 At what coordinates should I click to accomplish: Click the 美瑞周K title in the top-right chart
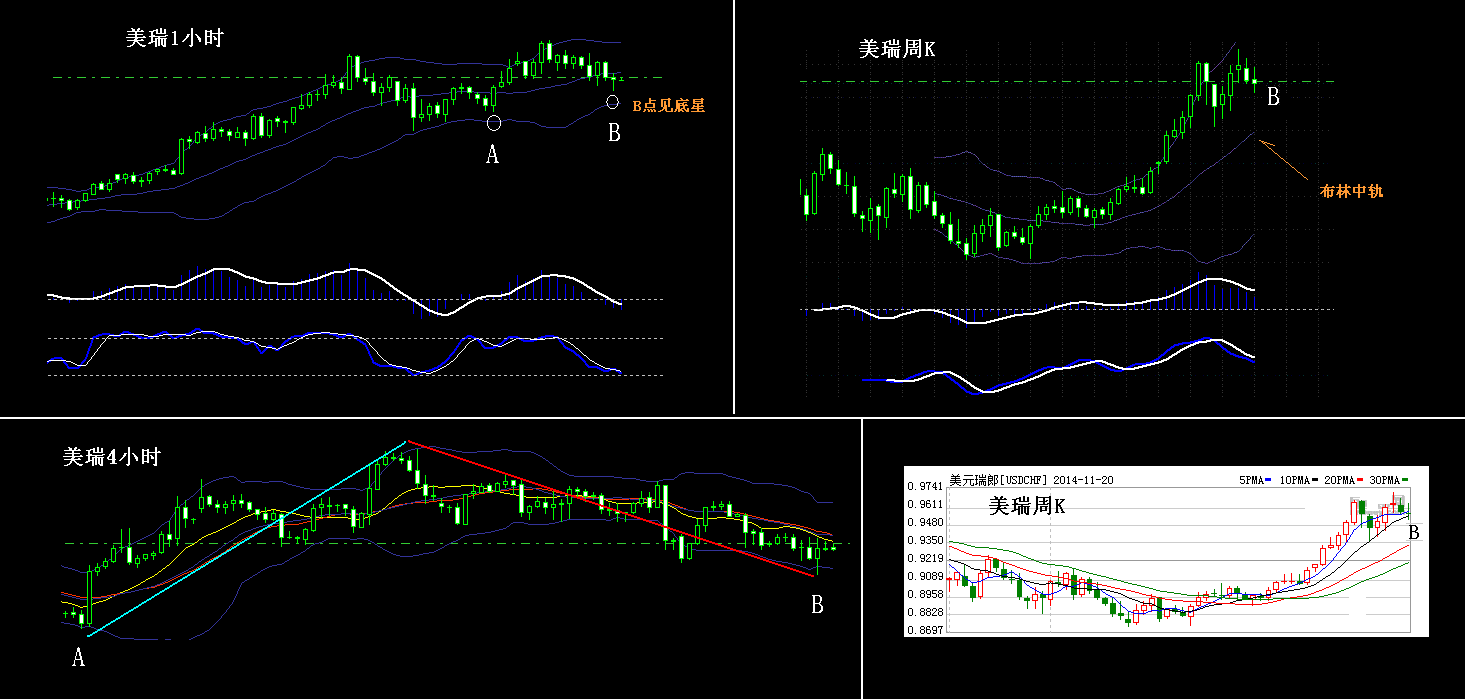pos(897,50)
